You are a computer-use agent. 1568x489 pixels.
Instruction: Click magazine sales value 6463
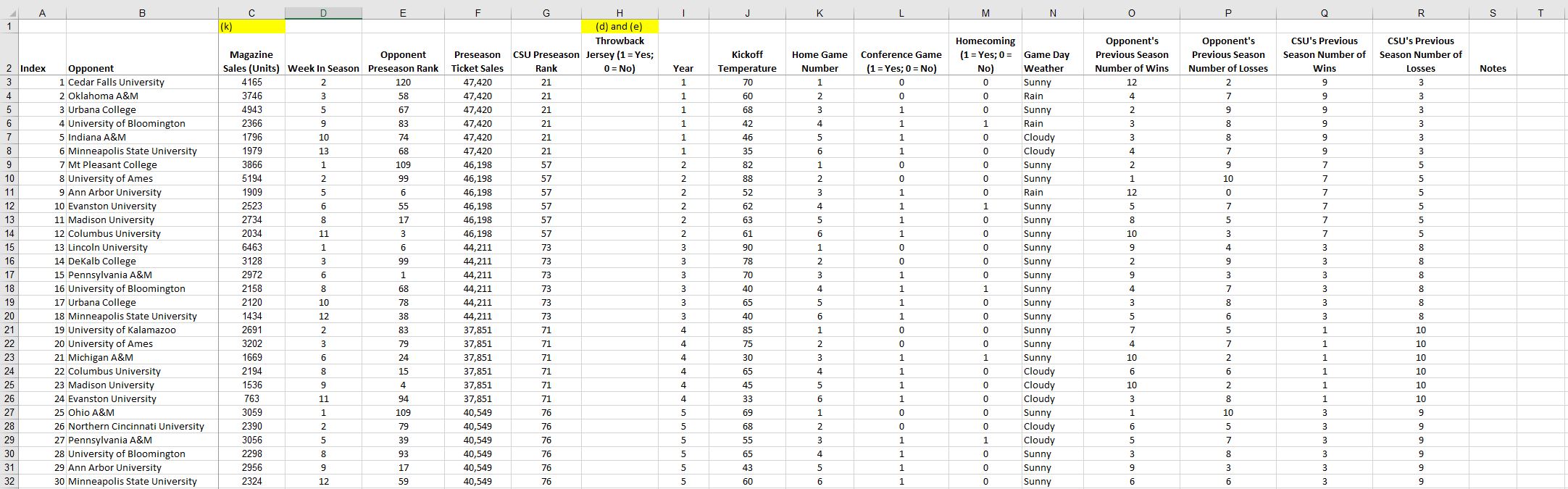click(251, 247)
